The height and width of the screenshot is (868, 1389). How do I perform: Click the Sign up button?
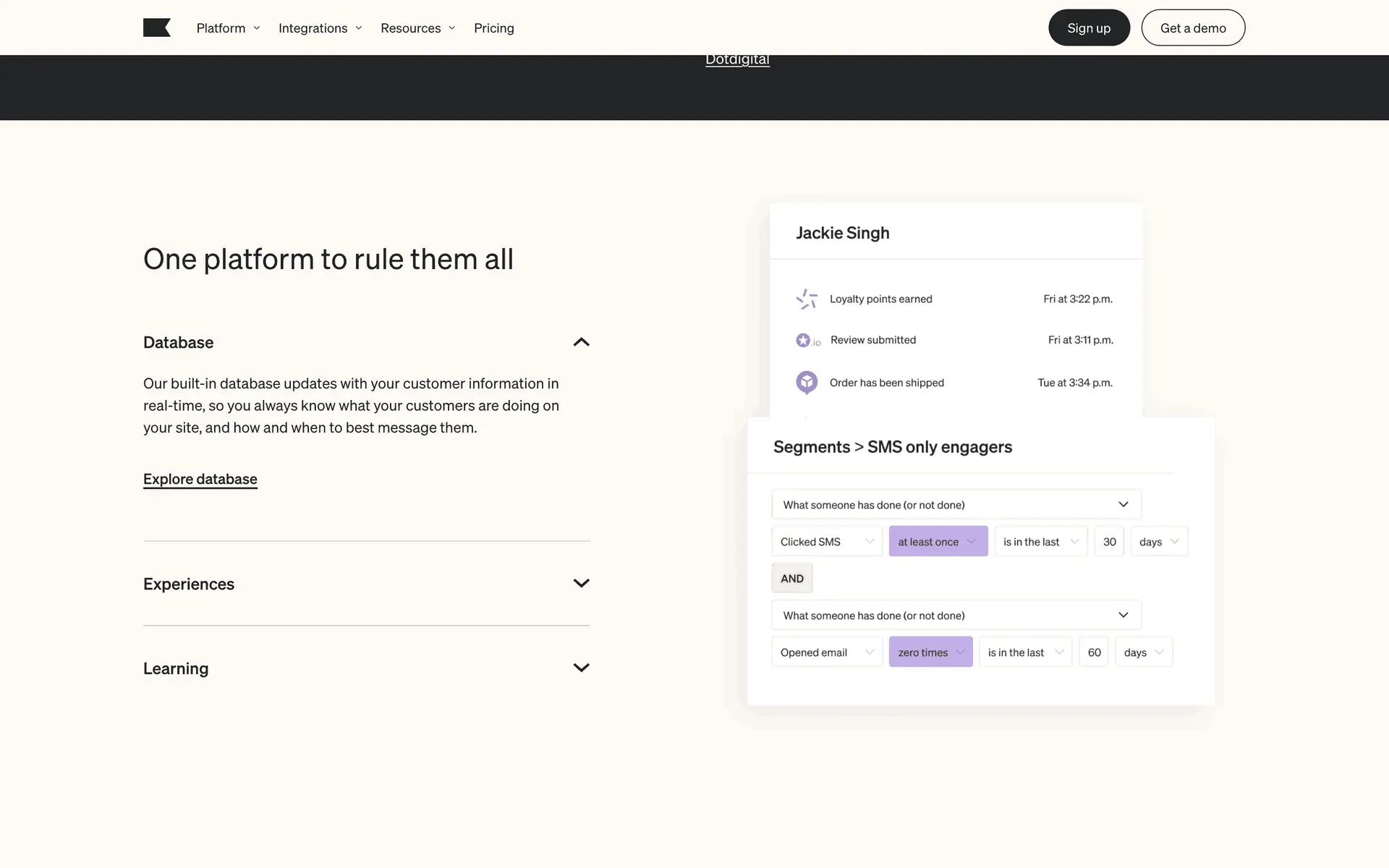(1089, 28)
